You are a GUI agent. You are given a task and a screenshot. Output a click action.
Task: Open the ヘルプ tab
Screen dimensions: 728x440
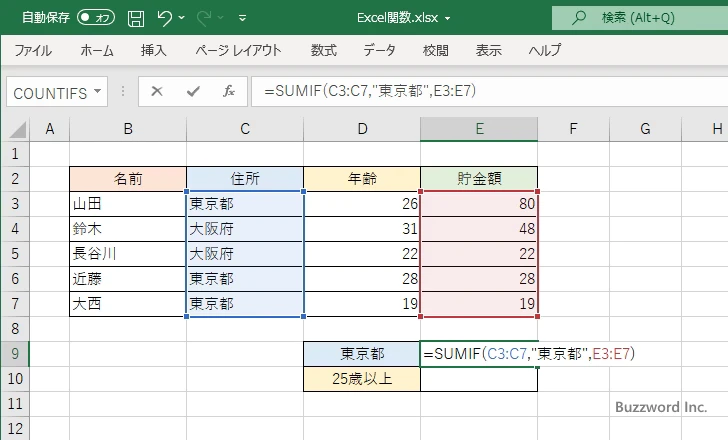pos(545,50)
